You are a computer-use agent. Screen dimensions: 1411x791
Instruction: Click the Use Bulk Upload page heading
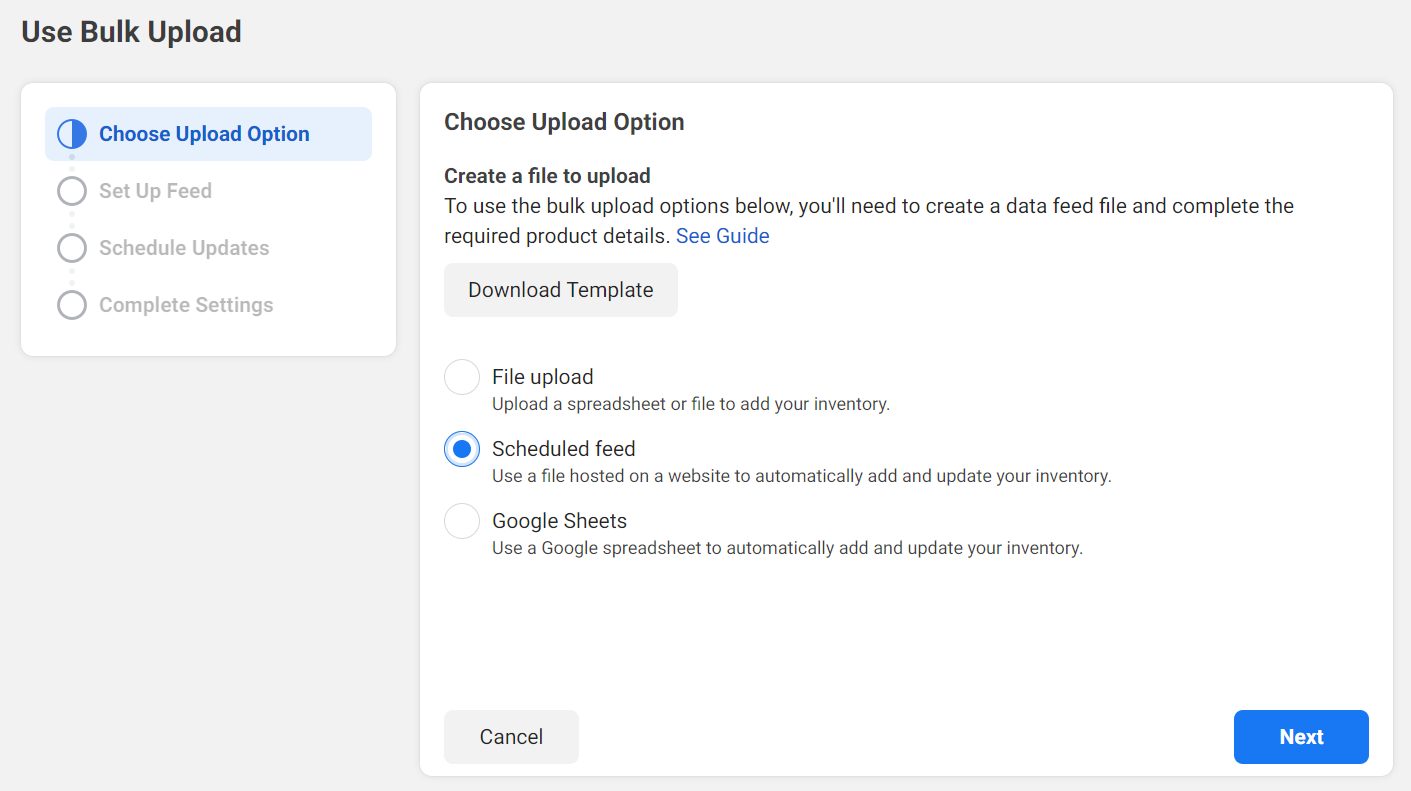coord(131,32)
